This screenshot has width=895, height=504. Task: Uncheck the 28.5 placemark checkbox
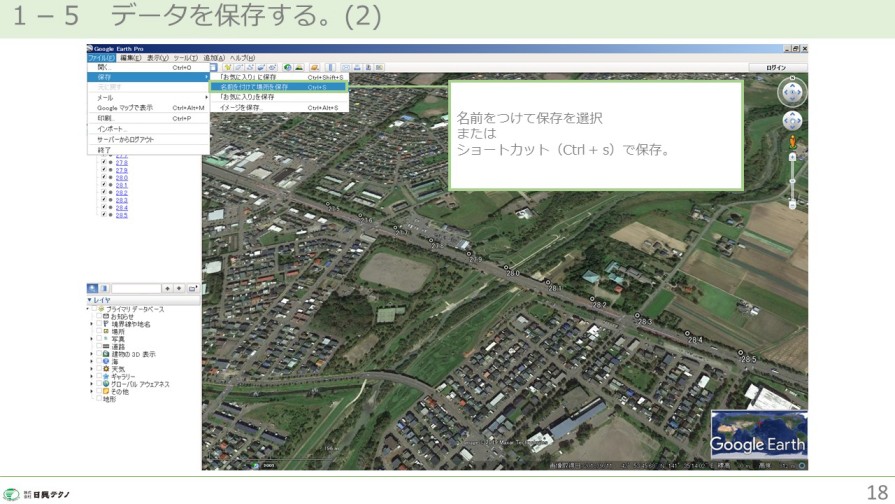click(x=103, y=215)
